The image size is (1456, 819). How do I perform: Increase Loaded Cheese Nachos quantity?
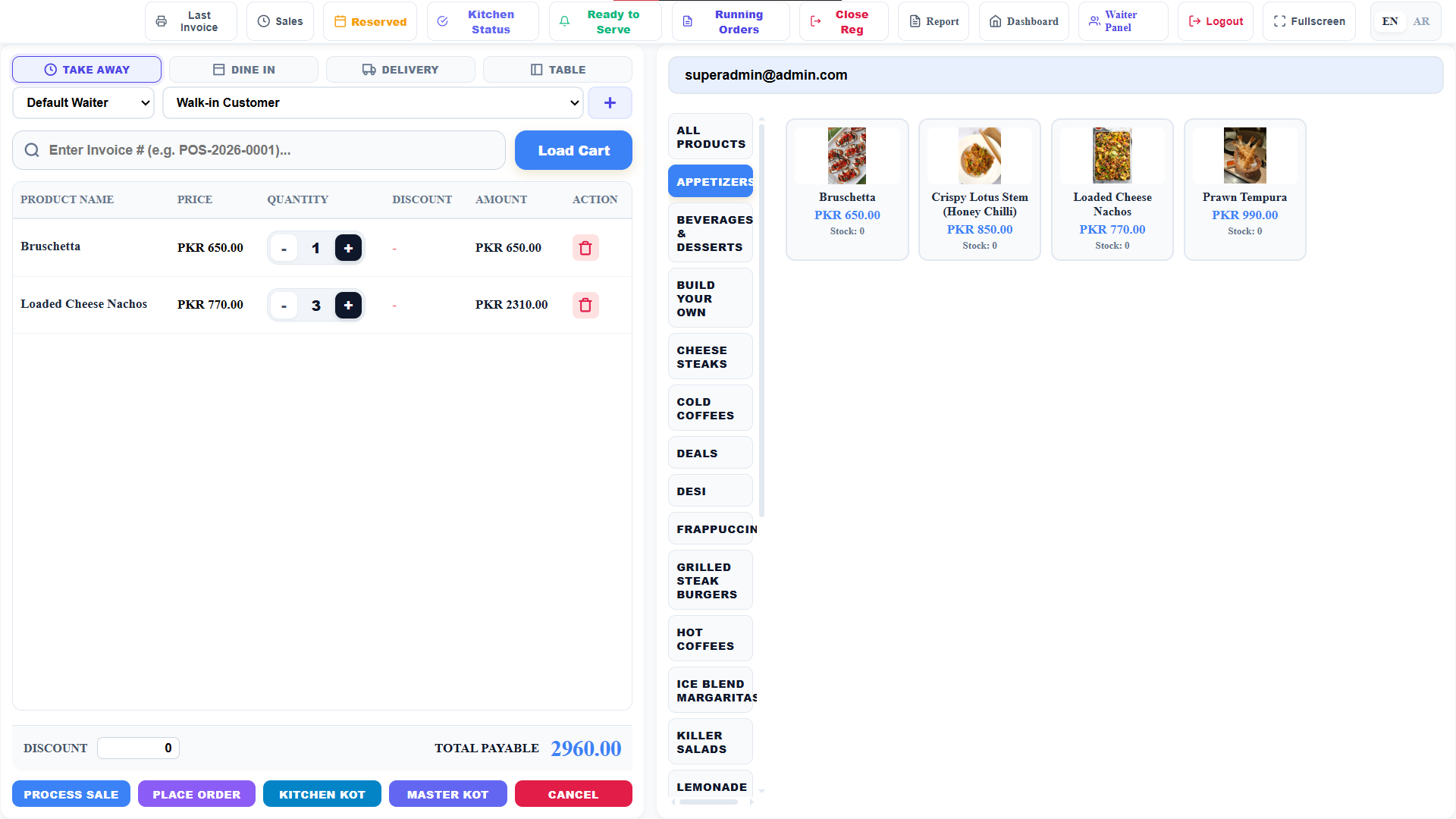[348, 305]
